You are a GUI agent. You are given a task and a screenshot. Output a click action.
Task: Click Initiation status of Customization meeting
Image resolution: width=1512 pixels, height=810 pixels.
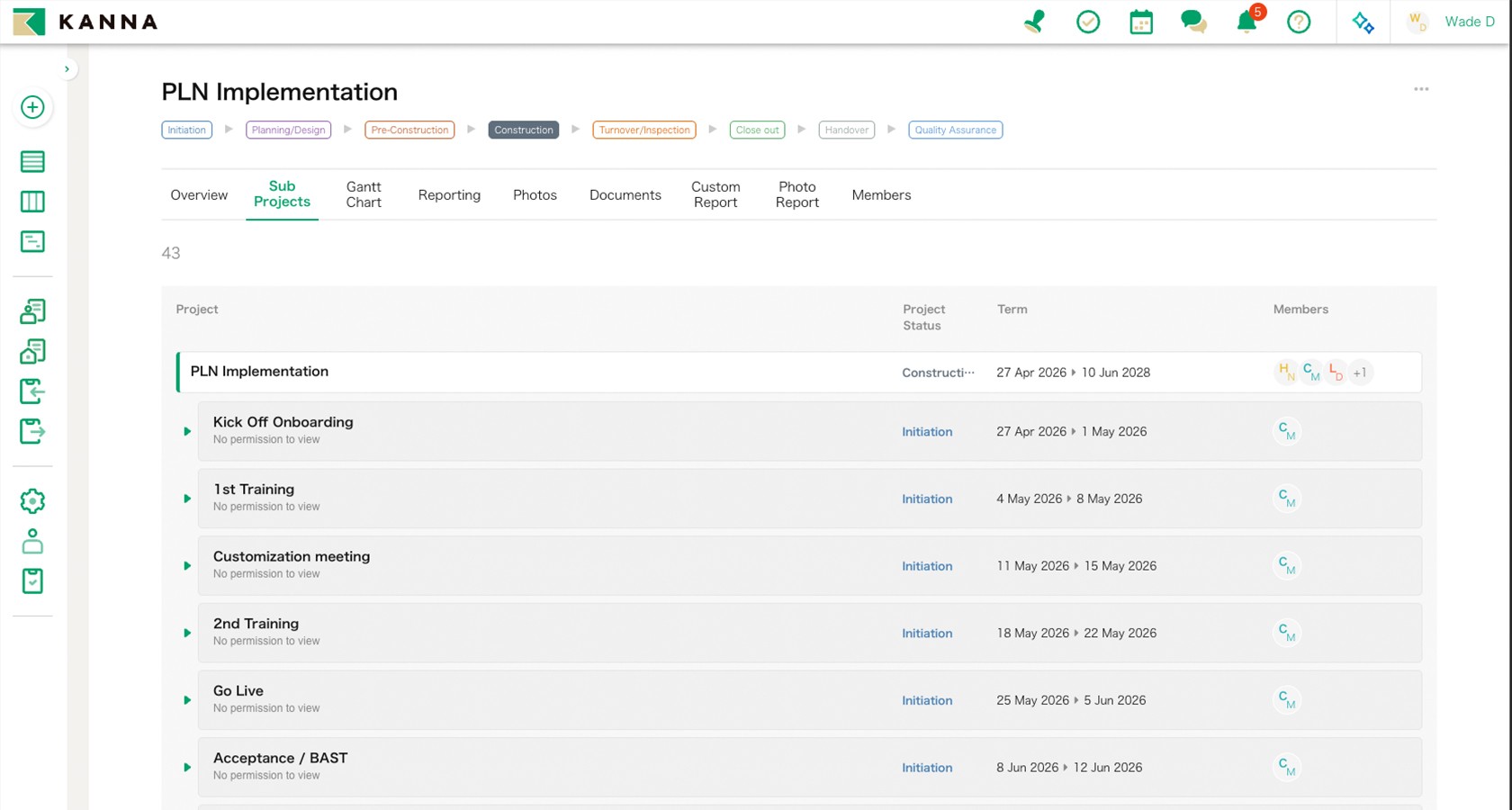pyautogui.click(x=927, y=566)
